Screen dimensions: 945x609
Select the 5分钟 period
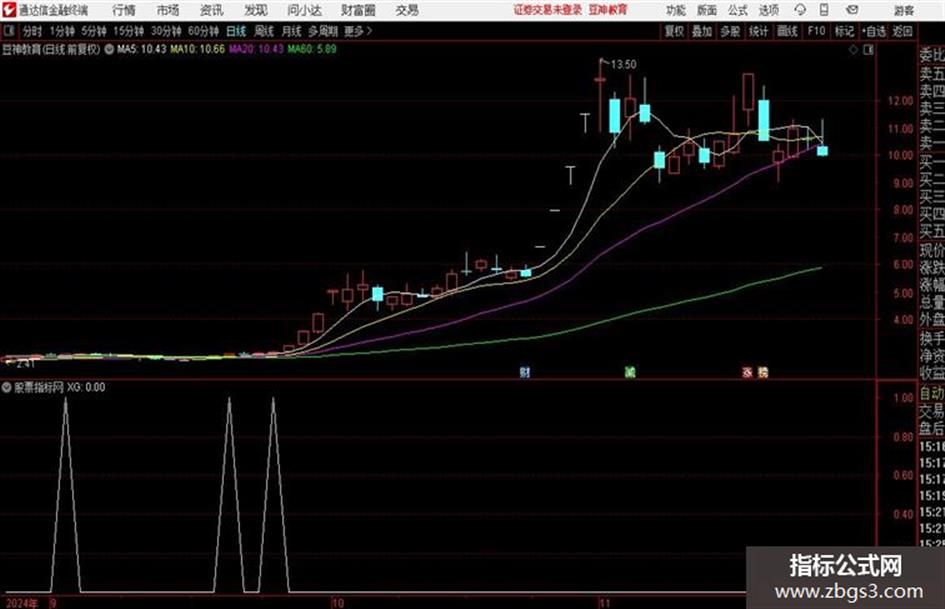(94, 31)
